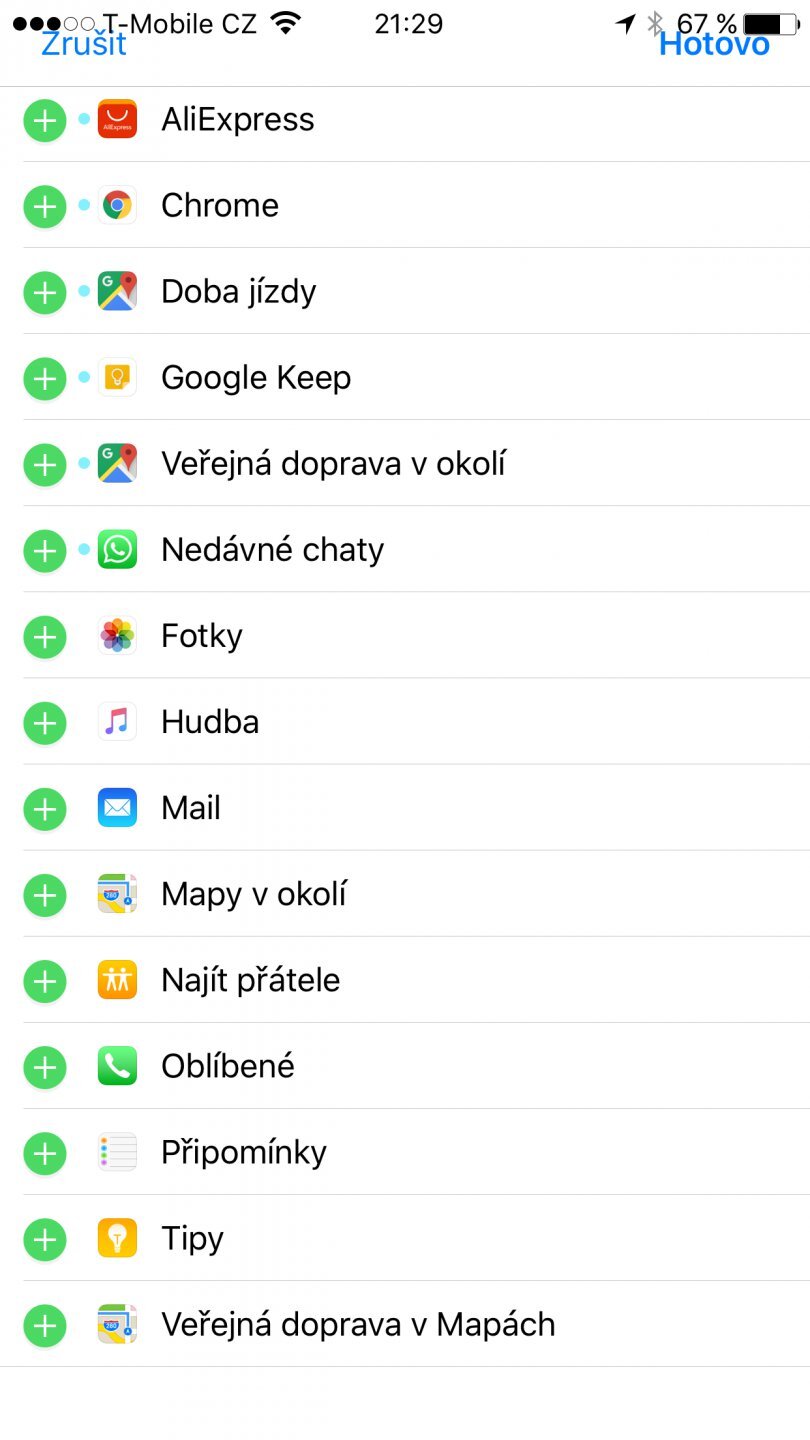Add the Připomínky widget with plus
The image size is (810, 1440).
(x=45, y=1152)
